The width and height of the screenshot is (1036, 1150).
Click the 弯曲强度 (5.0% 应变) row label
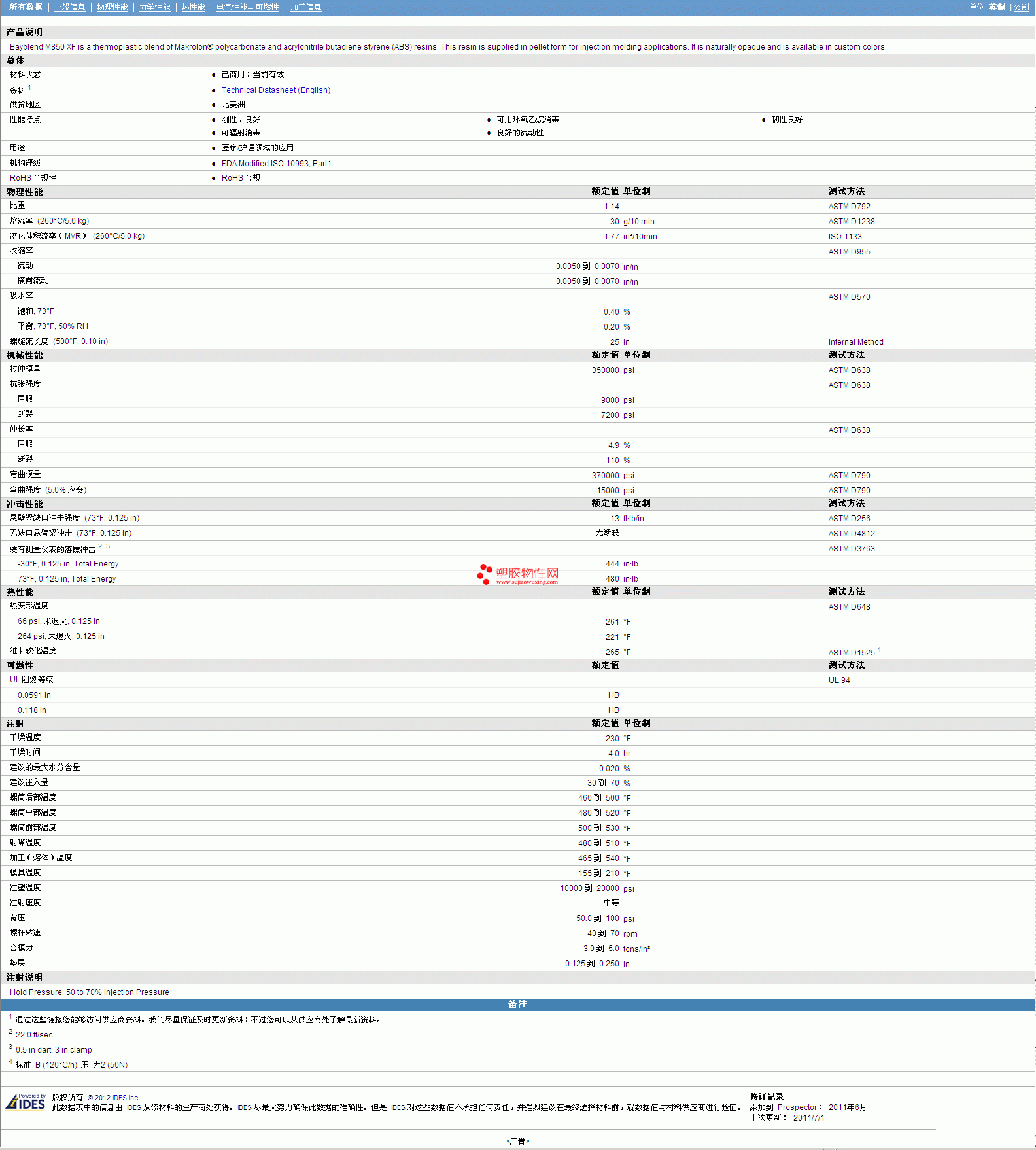pyautogui.click(x=48, y=490)
